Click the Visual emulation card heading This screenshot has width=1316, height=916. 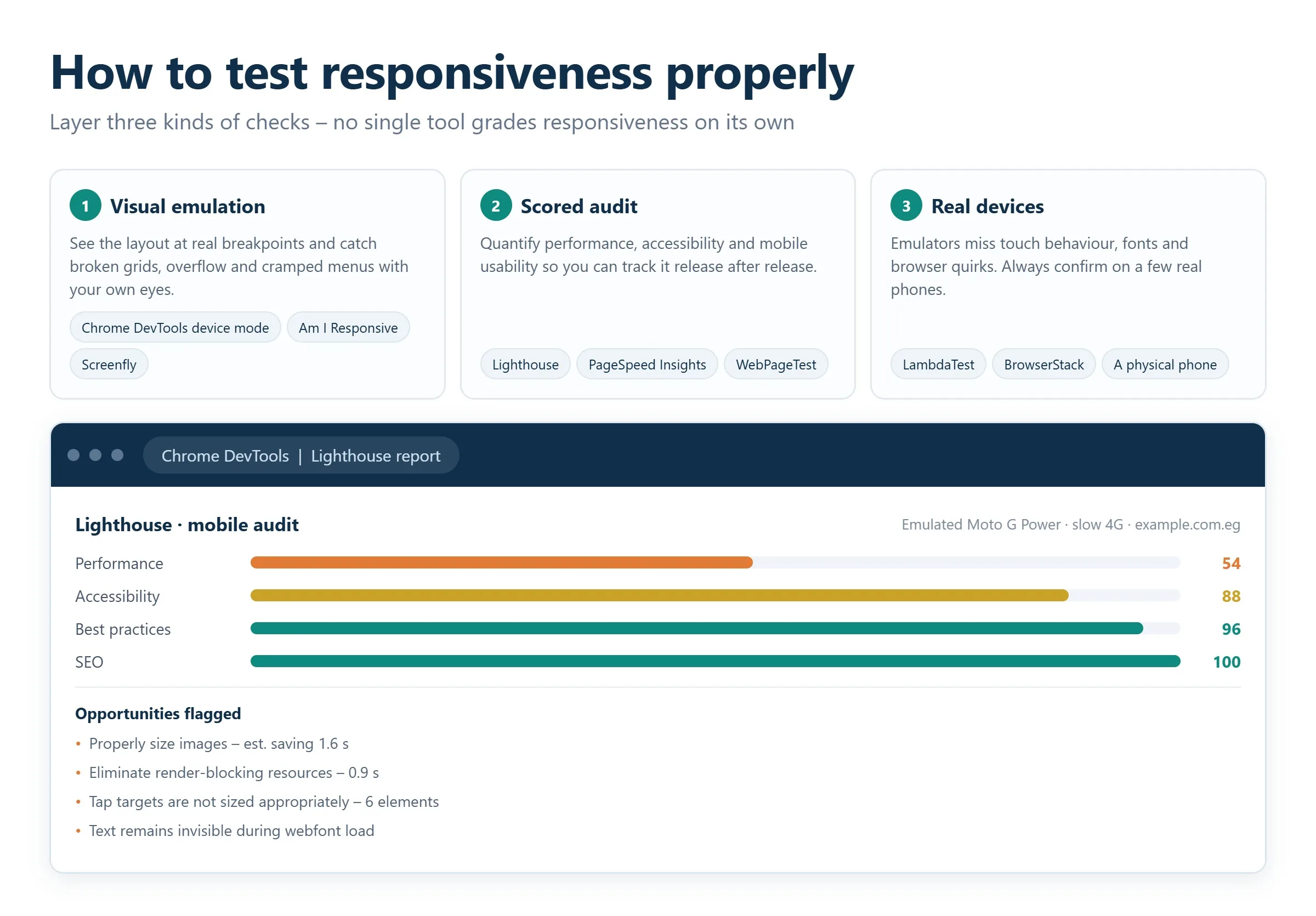pyautogui.click(x=188, y=206)
